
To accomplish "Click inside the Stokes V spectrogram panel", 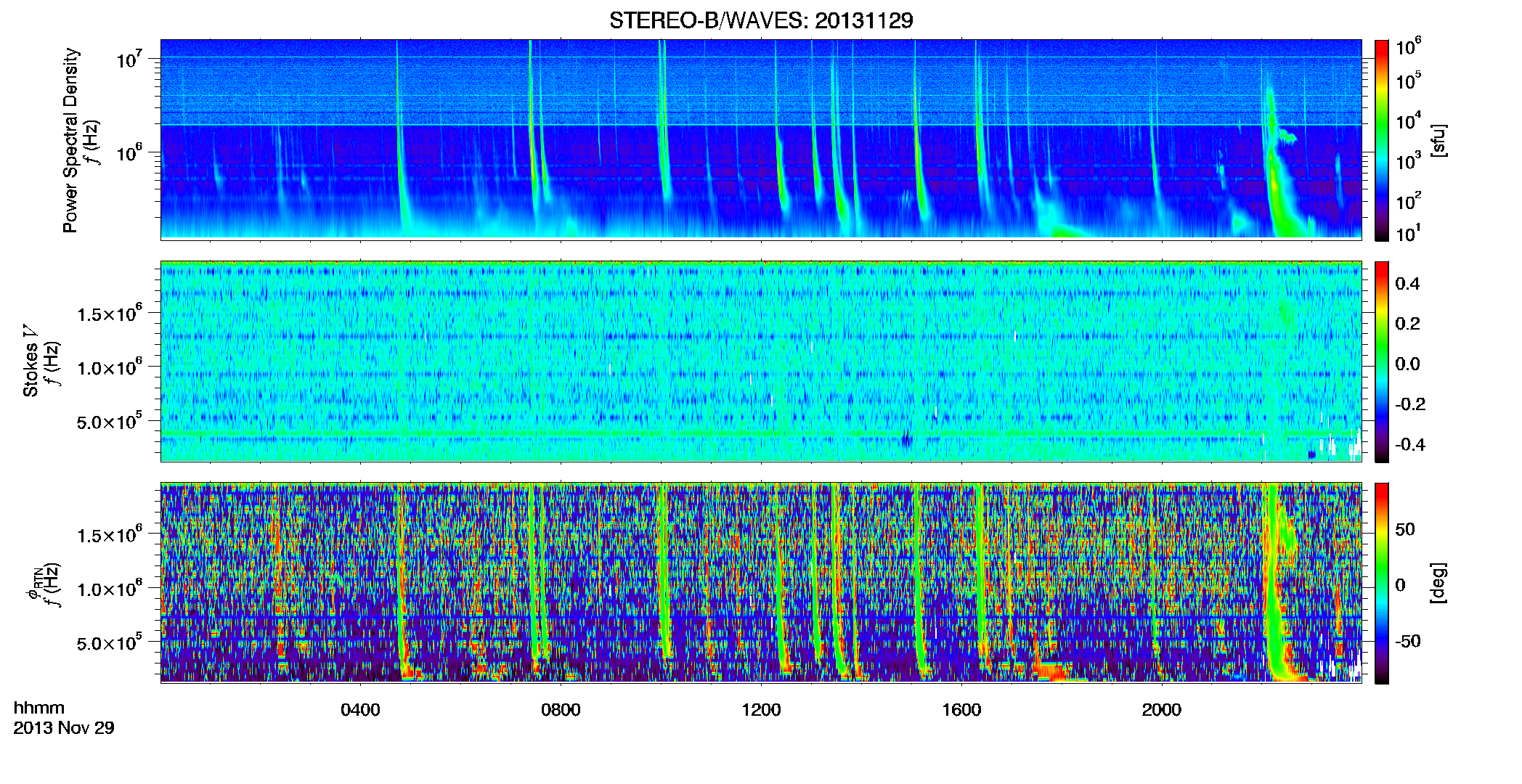I will 761,362.
